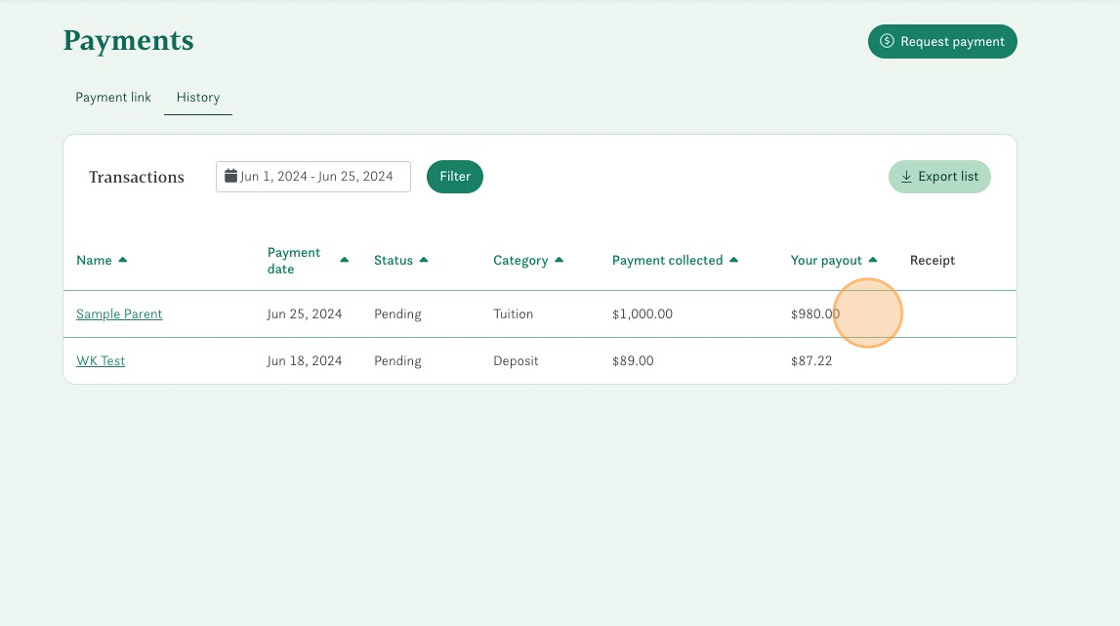This screenshot has width=1120, height=626.
Task: Select the History tab
Action: tap(198, 97)
